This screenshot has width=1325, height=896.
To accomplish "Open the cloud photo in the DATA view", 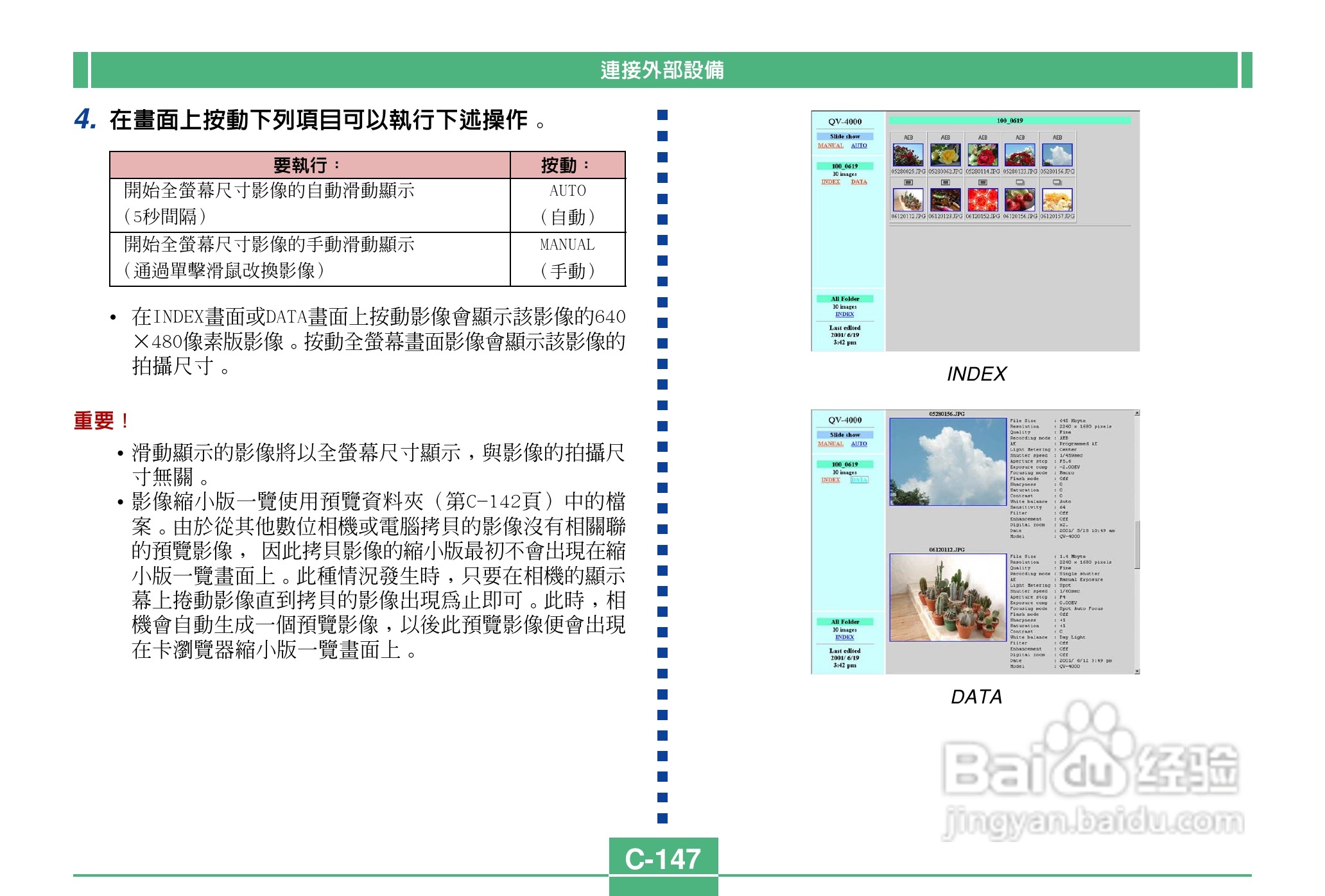I will pyautogui.click(x=948, y=461).
